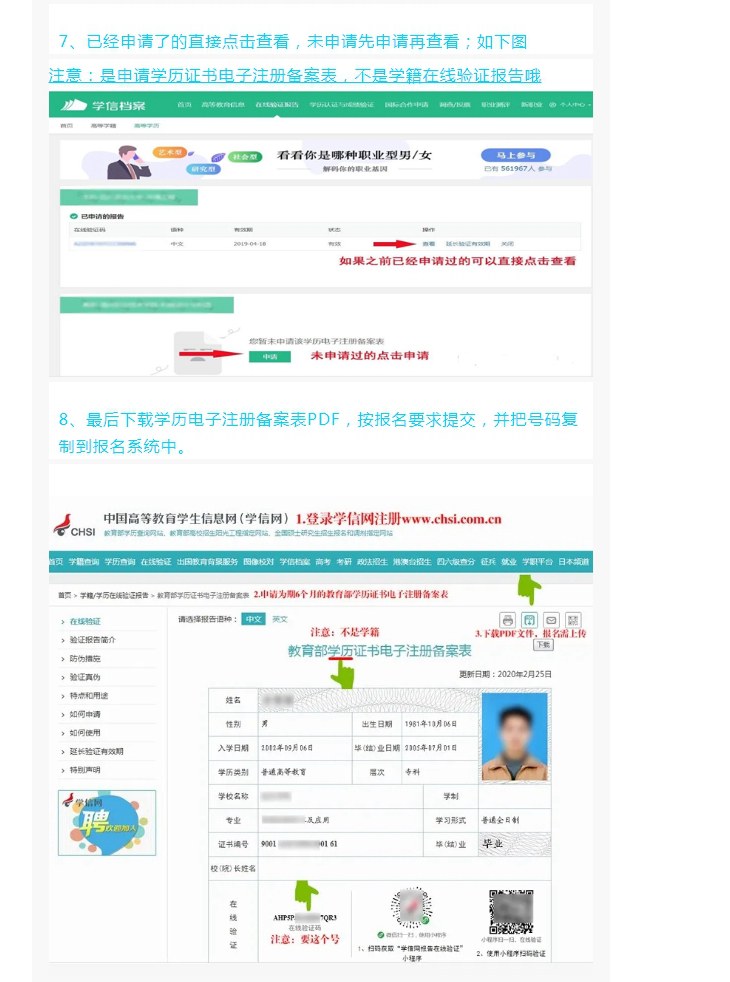
Task: Expand 验证真伪 sidebar item
Action: 85,677
